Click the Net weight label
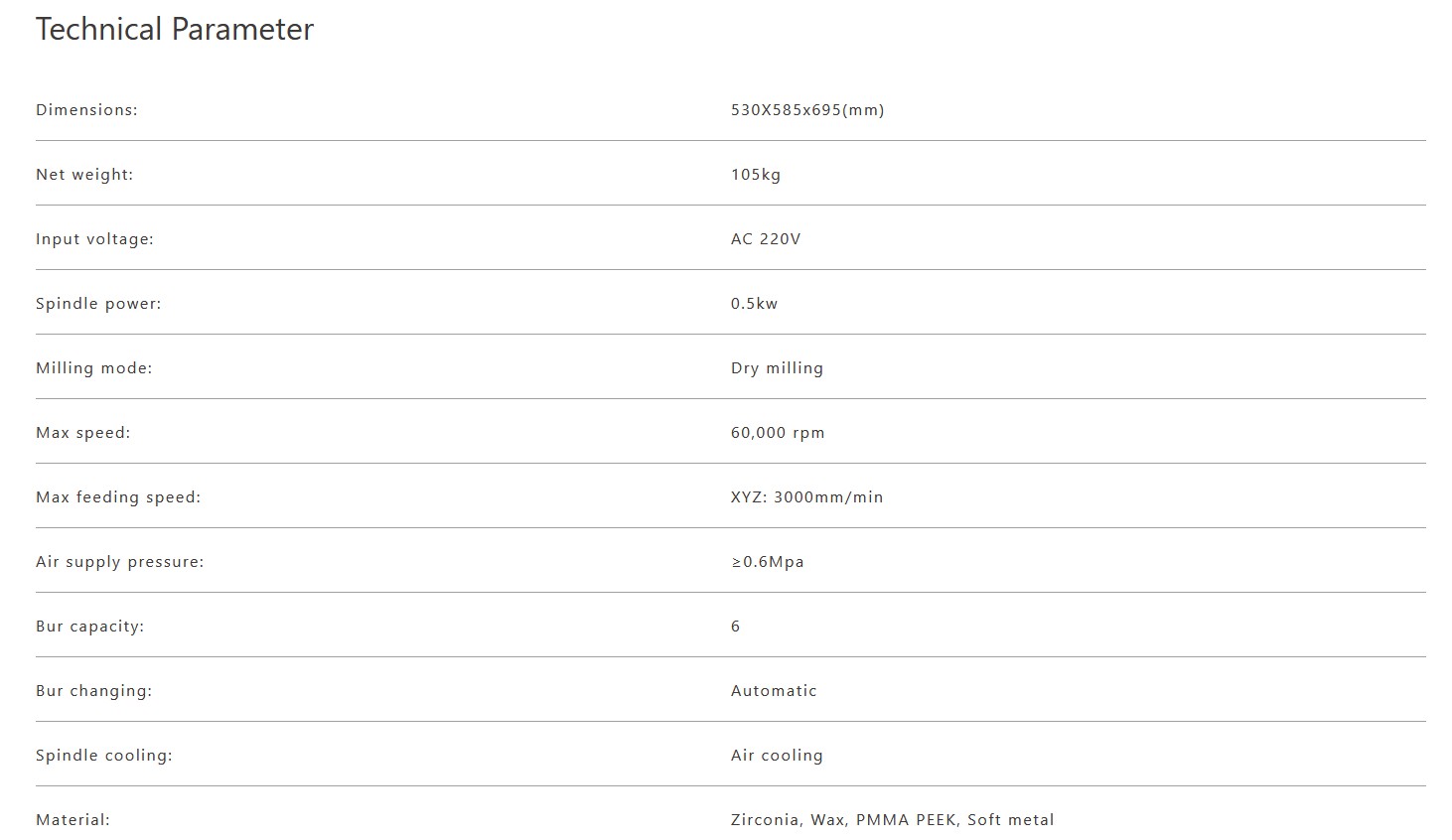Screen dimensions: 1452x840 coord(84,175)
